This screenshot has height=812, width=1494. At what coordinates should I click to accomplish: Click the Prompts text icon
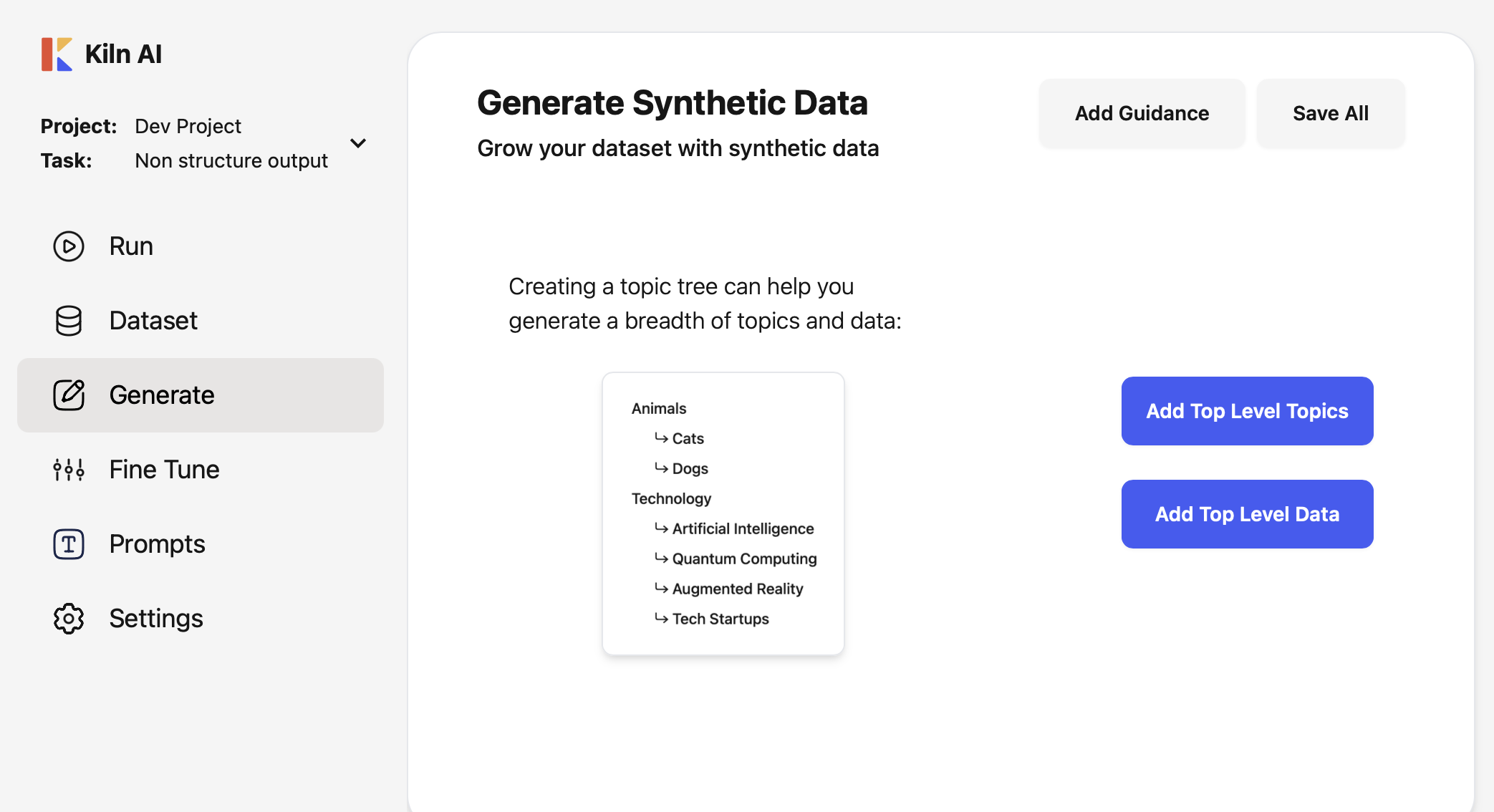coord(69,544)
